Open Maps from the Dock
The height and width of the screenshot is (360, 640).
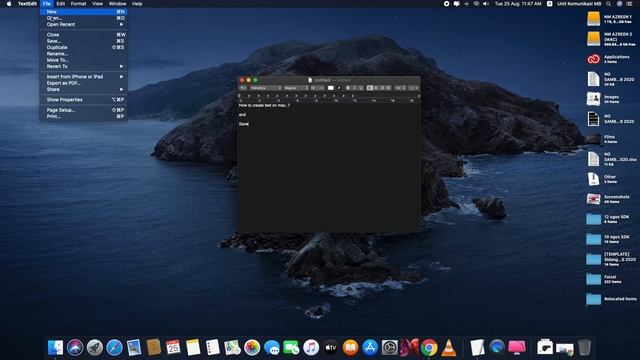[x=232, y=347]
